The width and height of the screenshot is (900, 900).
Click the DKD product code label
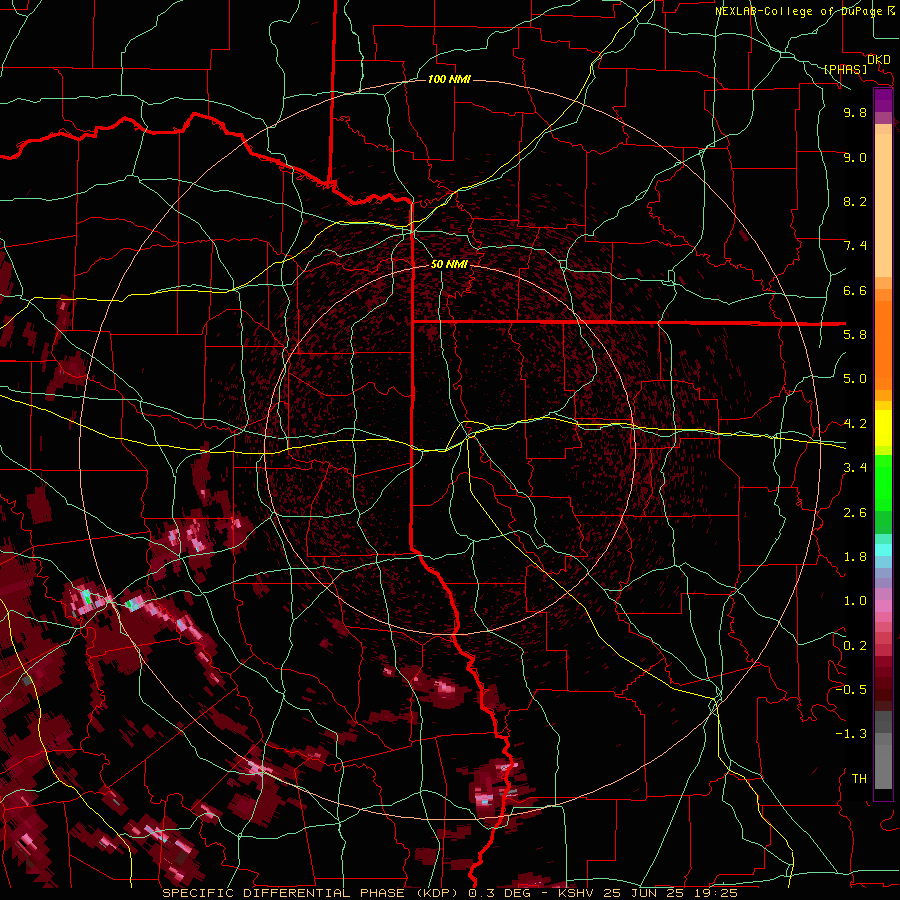878,60
